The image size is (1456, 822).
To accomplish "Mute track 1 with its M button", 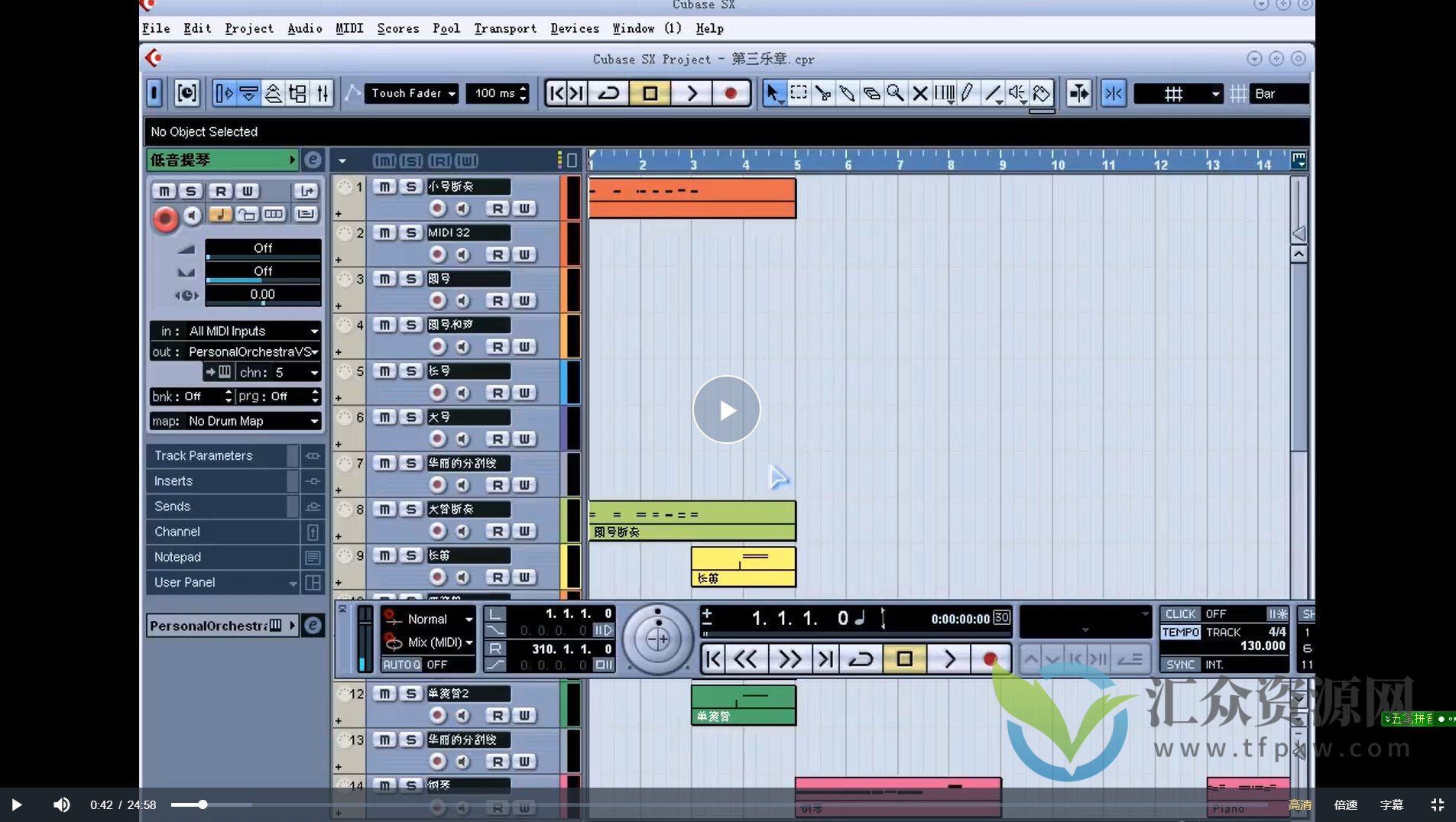I will point(384,186).
